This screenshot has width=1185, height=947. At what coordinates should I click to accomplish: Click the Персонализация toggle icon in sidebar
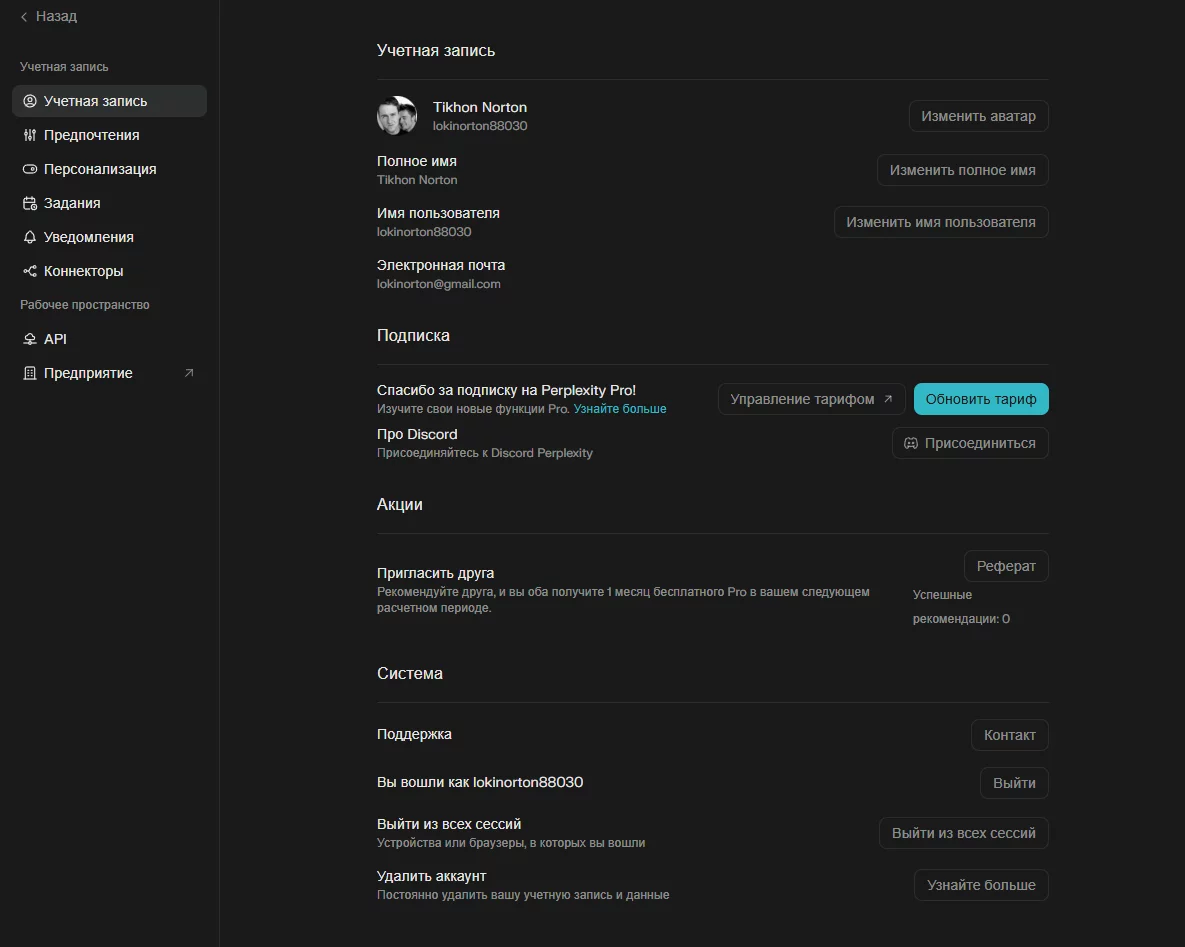30,169
